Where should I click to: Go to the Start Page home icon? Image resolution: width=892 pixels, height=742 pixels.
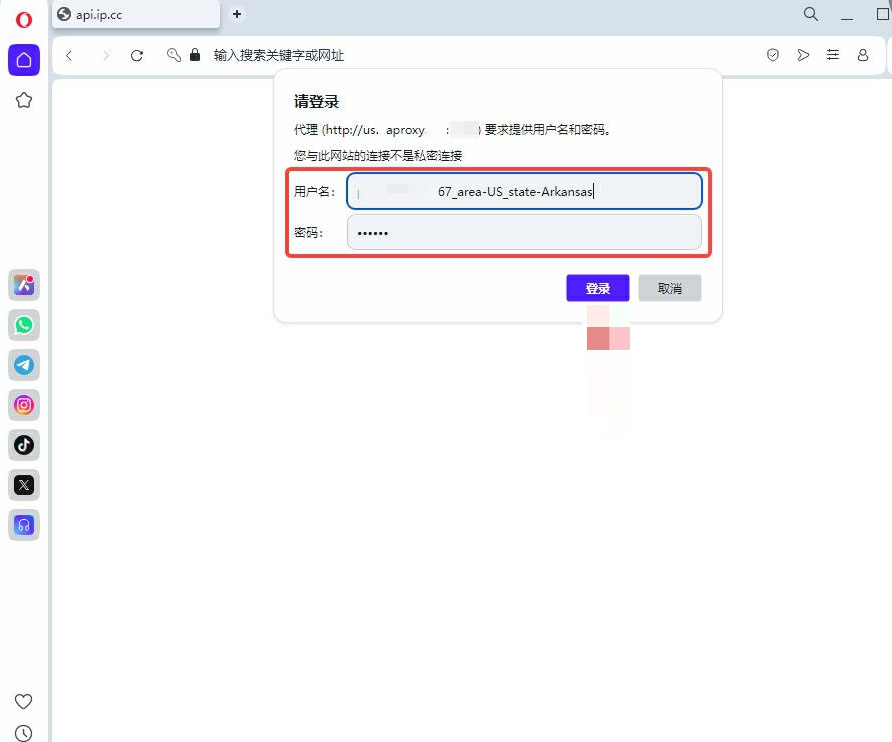tap(24, 60)
